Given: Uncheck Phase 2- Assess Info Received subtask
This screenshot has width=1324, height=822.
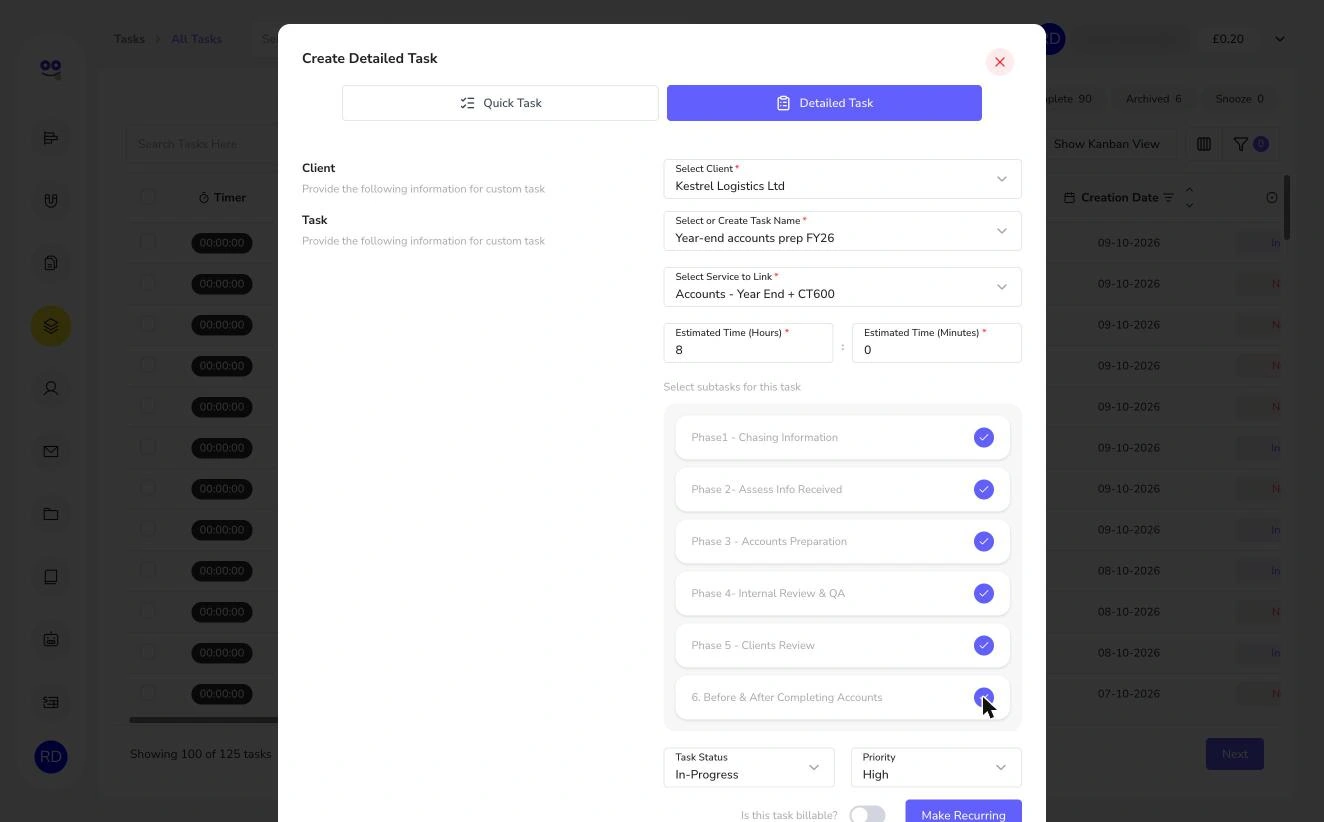Looking at the screenshot, I should tap(984, 490).
